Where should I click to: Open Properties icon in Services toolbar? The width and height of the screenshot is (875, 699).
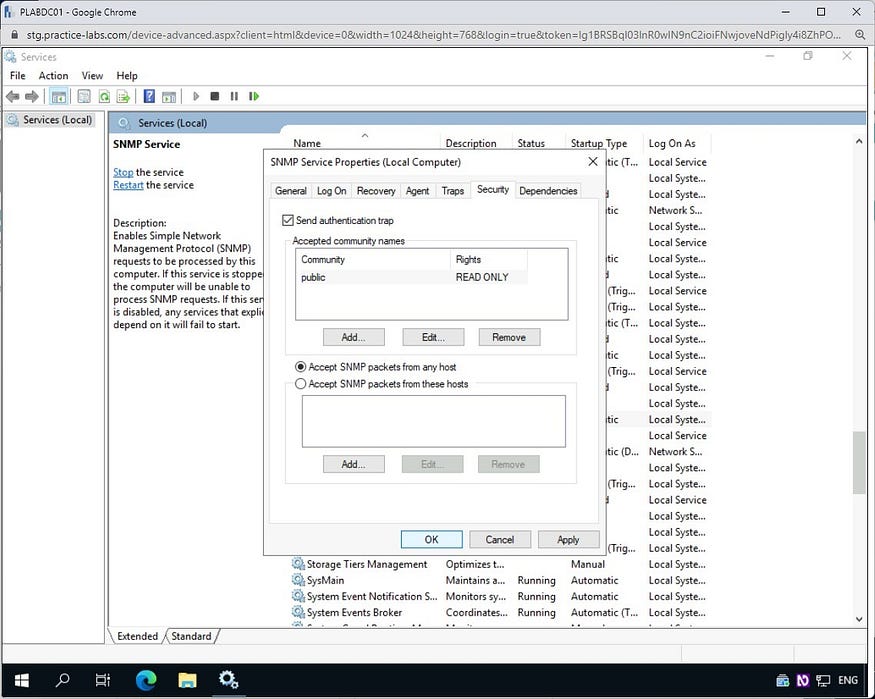tap(84, 97)
